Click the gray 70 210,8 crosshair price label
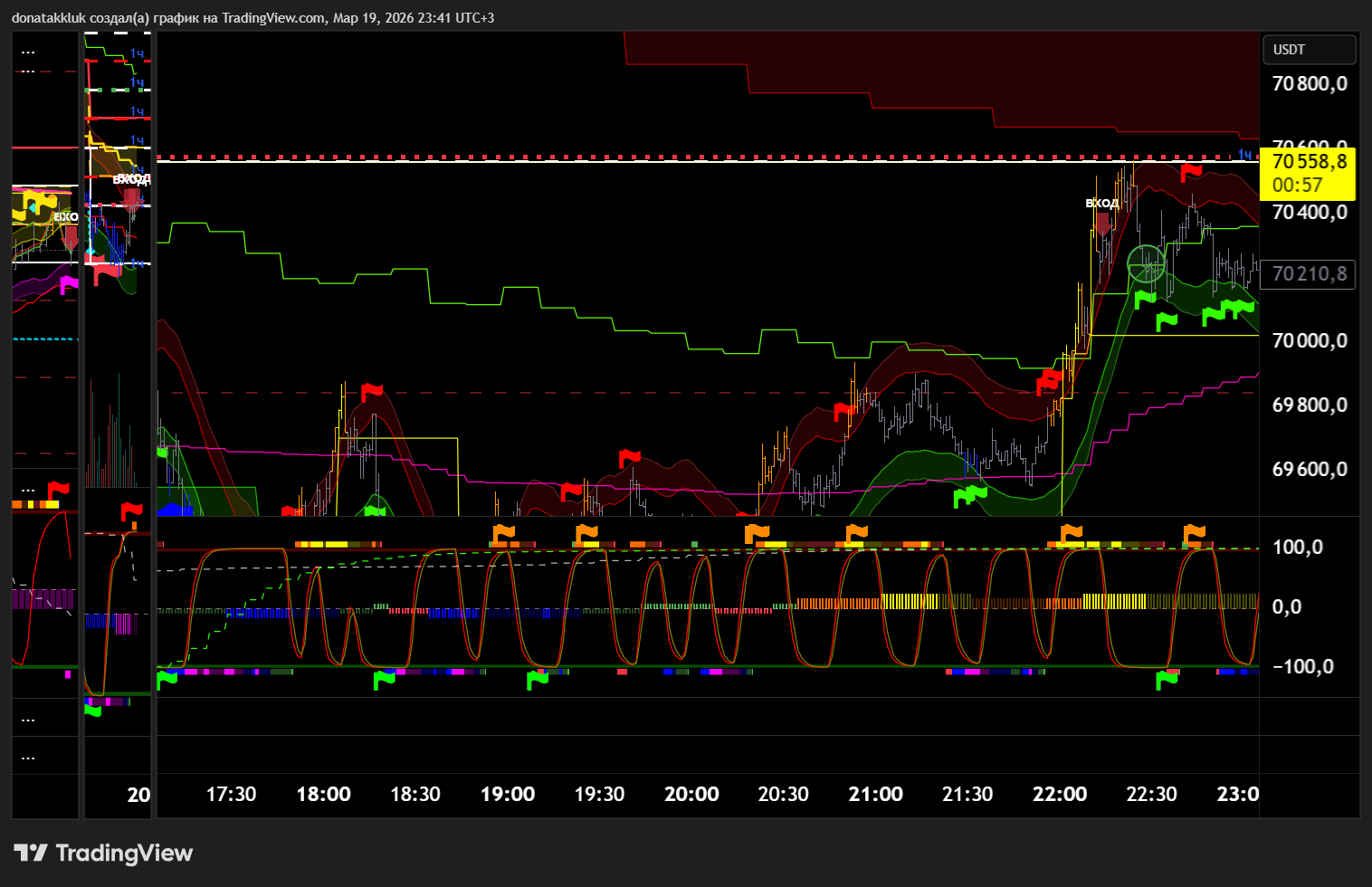This screenshot has width=1372, height=887. coord(1309,273)
